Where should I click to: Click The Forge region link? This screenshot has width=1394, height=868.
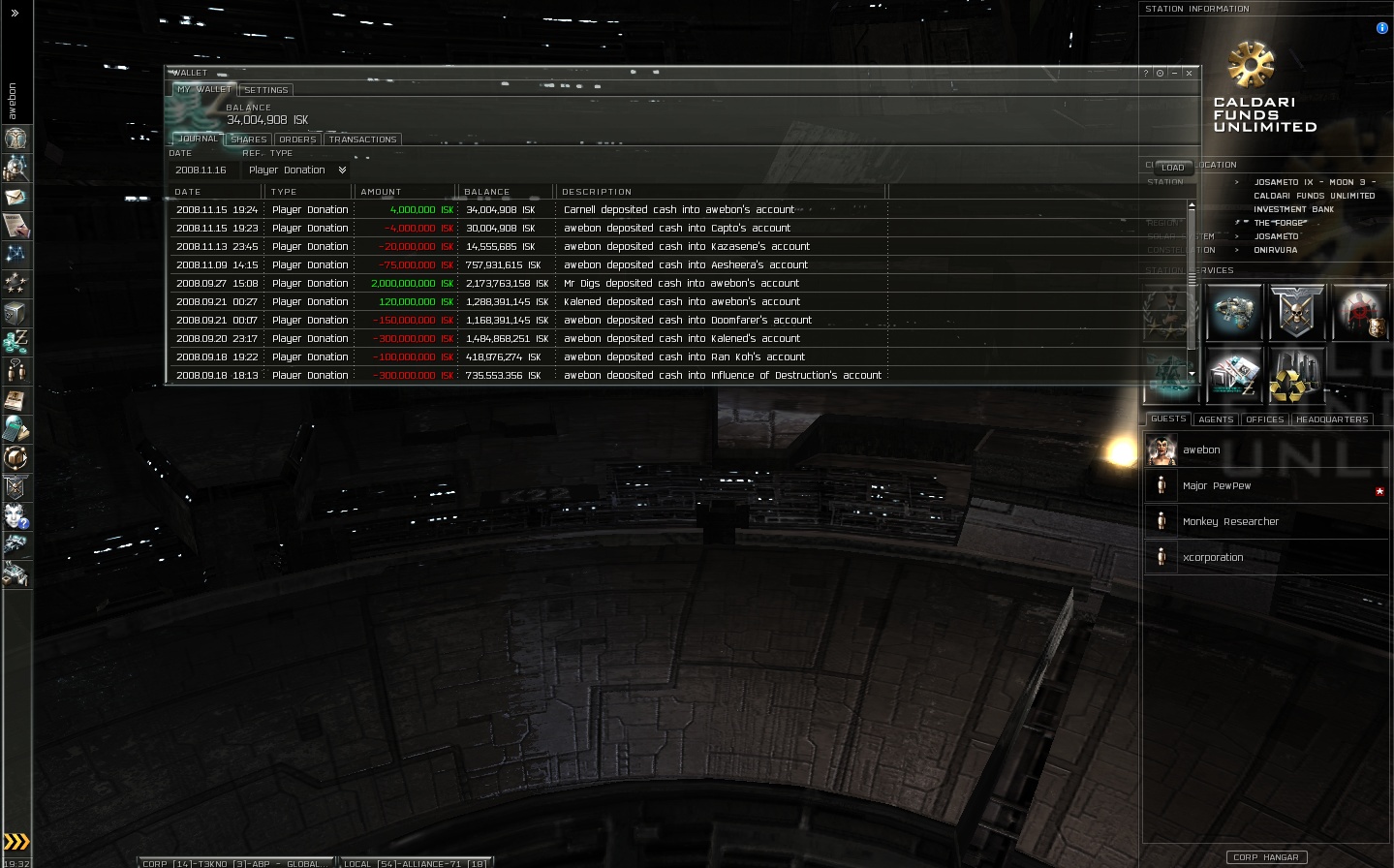[1280, 223]
